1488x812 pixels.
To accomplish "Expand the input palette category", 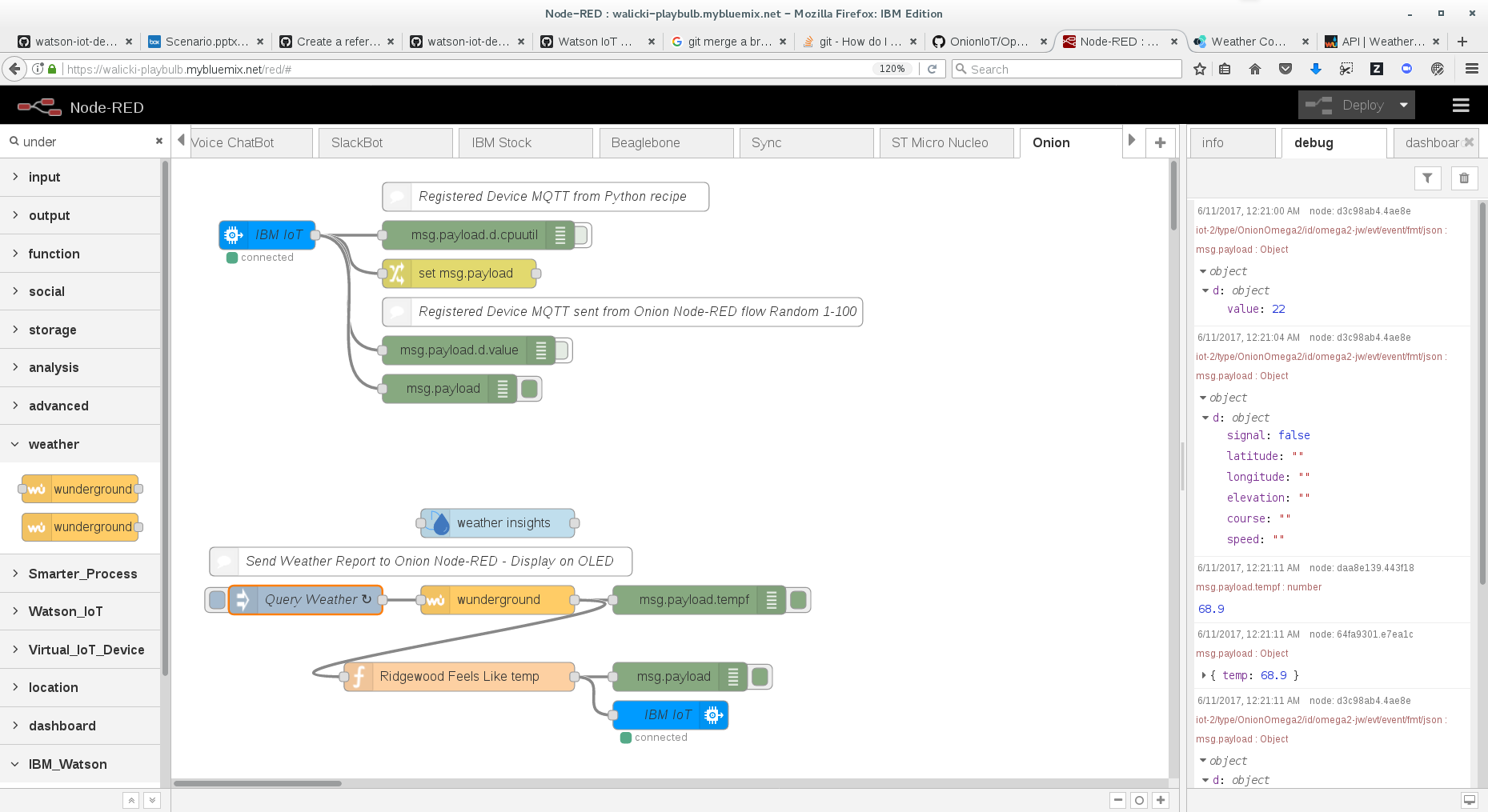I will coord(80,178).
